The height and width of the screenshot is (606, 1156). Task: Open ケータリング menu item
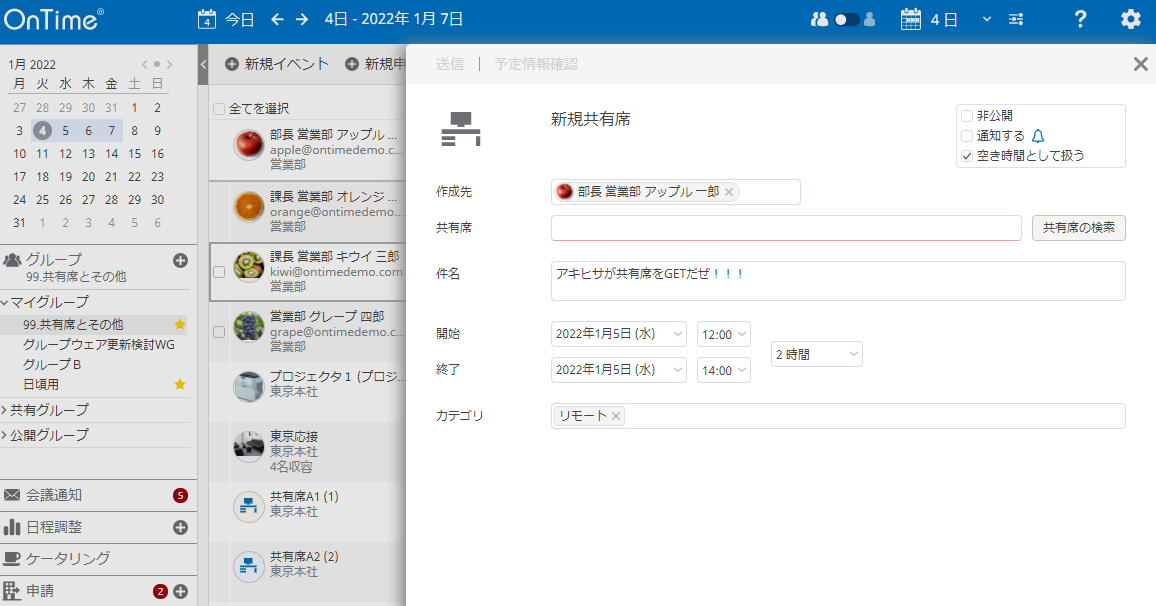pyautogui.click(x=67, y=558)
